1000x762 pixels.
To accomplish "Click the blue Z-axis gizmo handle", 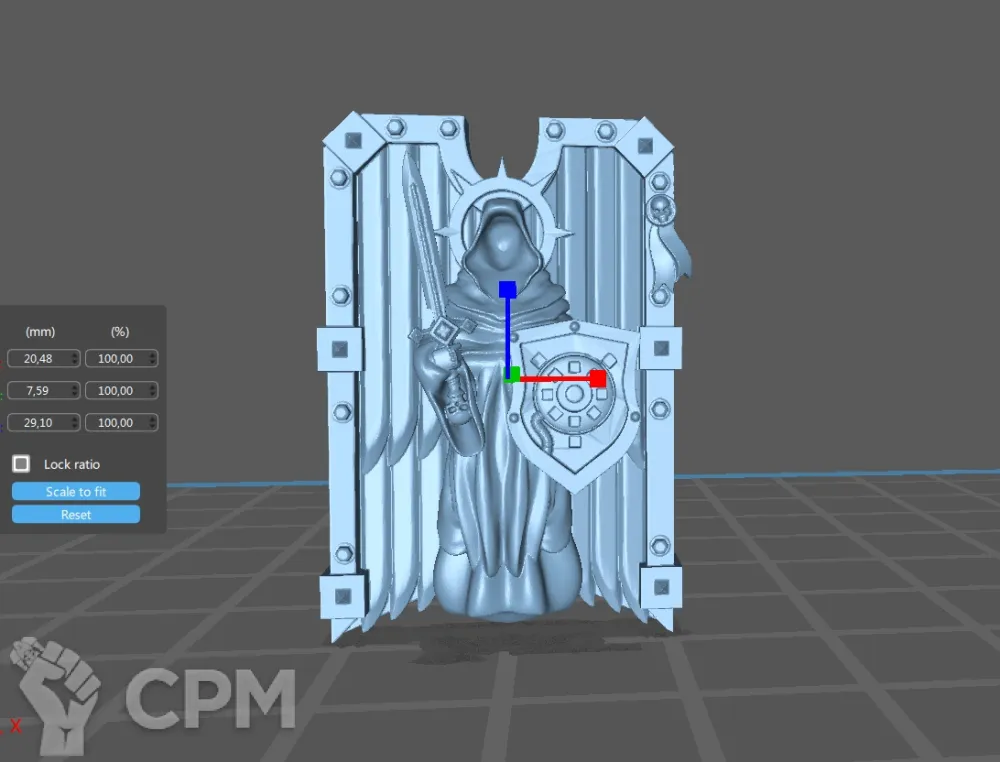I will 507,290.
